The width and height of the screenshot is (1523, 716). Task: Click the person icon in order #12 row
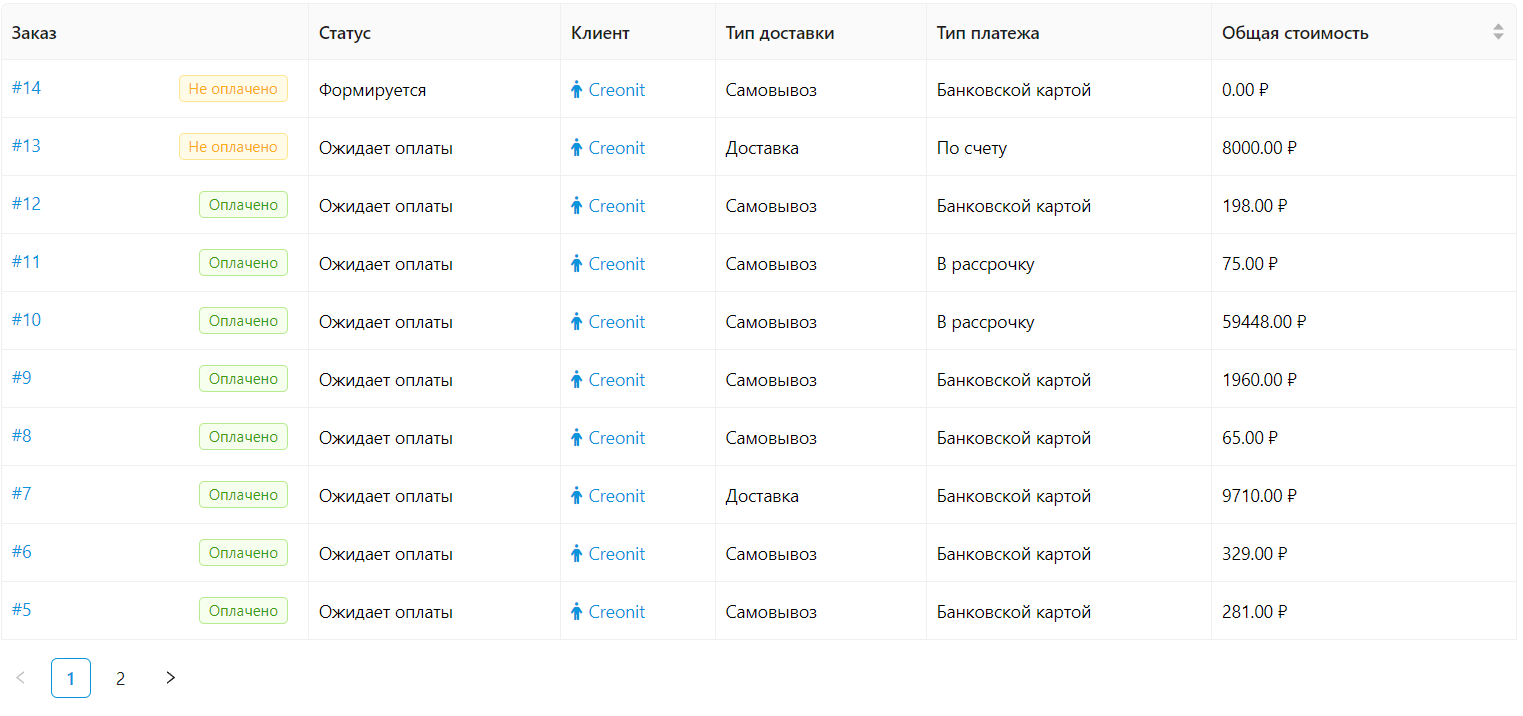pyautogui.click(x=576, y=206)
